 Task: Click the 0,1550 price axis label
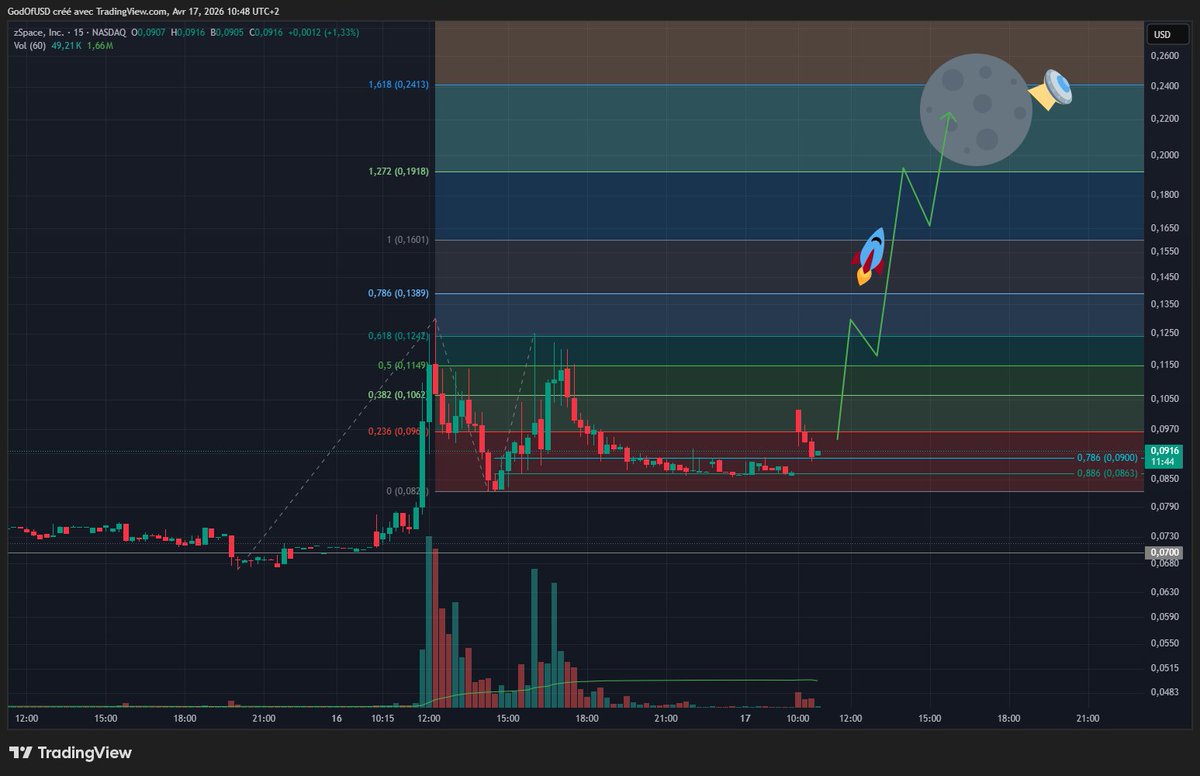click(x=1164, y=252)
